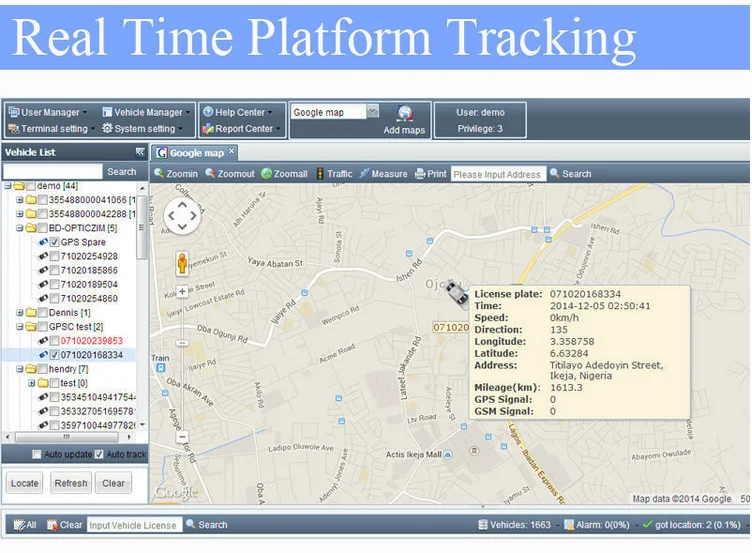752x553 pixels.
Task: Check the Auto update checkbox
Action: tap(37, 455)
